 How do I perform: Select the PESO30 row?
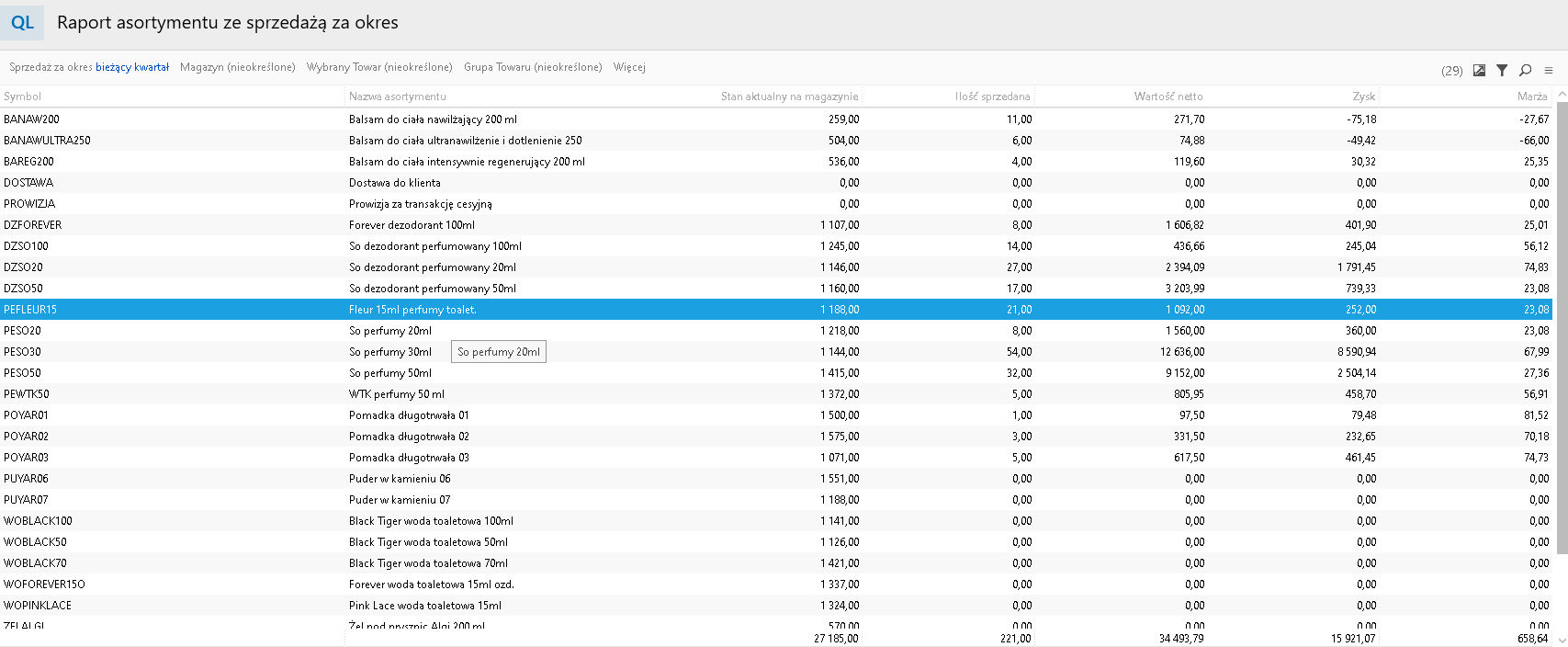click(x=23, y=352)
